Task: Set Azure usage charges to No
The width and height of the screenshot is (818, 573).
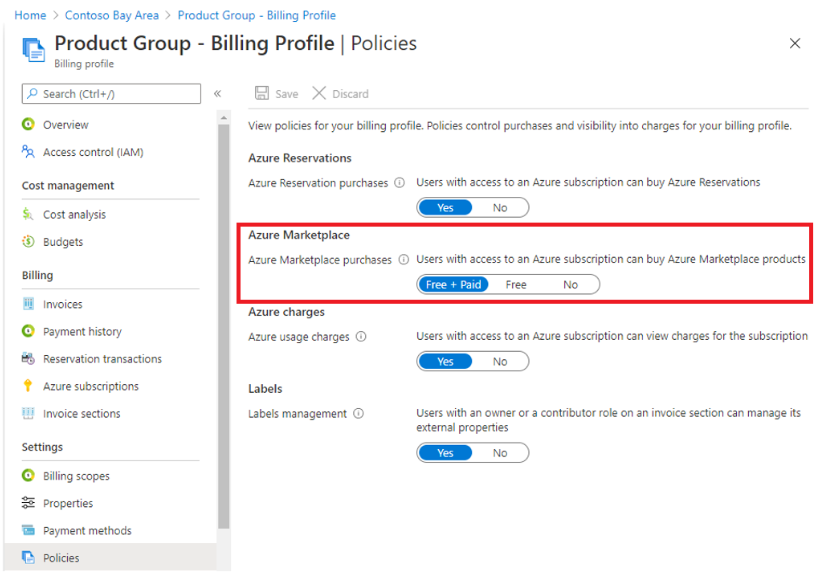Action: [500, 362]
